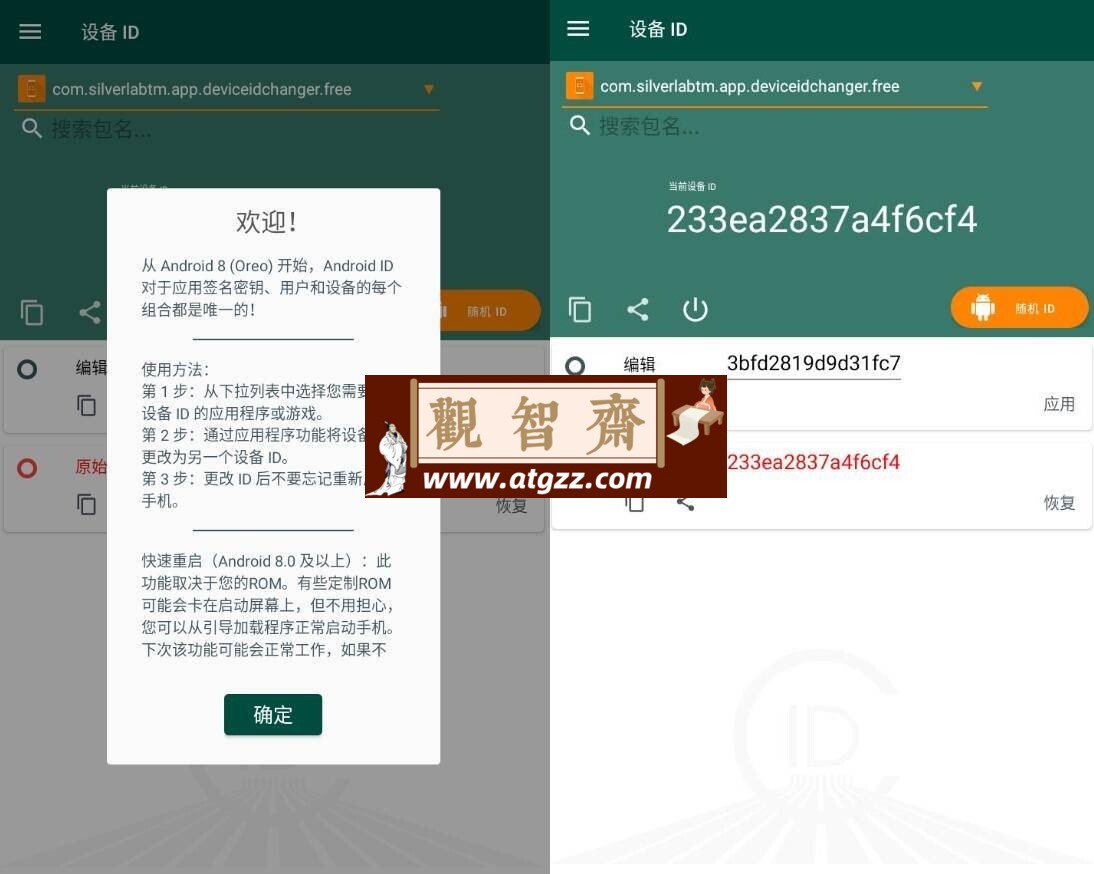Share current device ID in right screen toolbar
The image size is (1094, 874).
pos(638,309)
